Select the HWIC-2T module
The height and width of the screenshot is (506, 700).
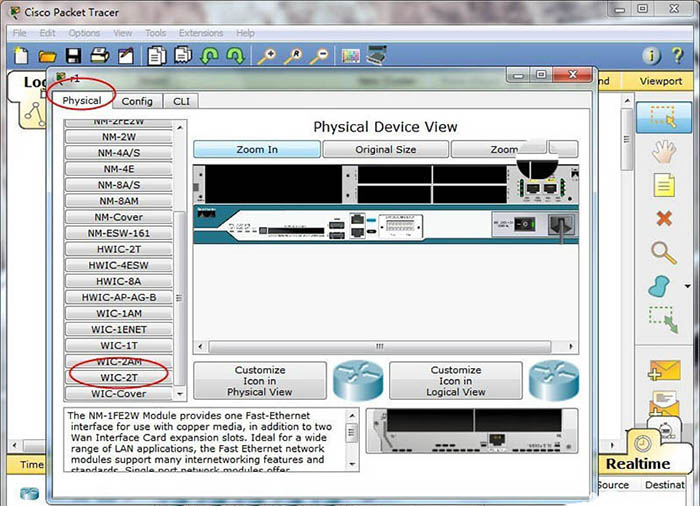[119, 249]
